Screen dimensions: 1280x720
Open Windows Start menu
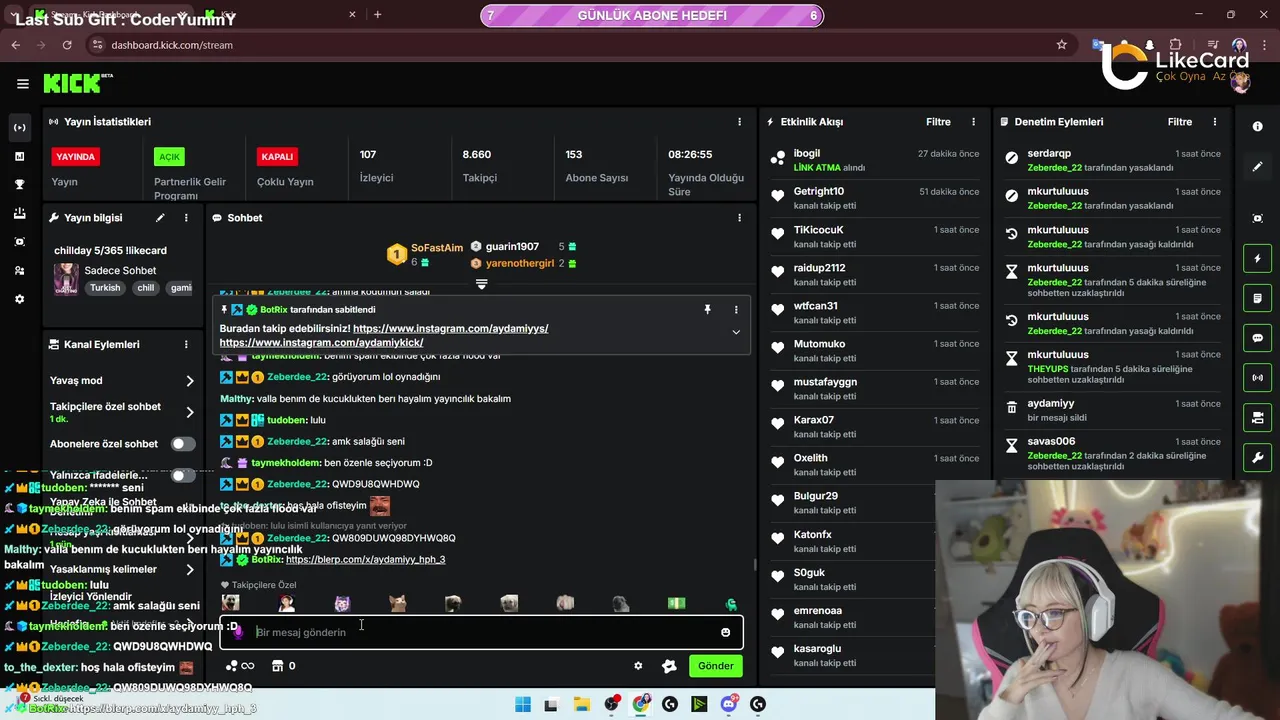[522, 704]
